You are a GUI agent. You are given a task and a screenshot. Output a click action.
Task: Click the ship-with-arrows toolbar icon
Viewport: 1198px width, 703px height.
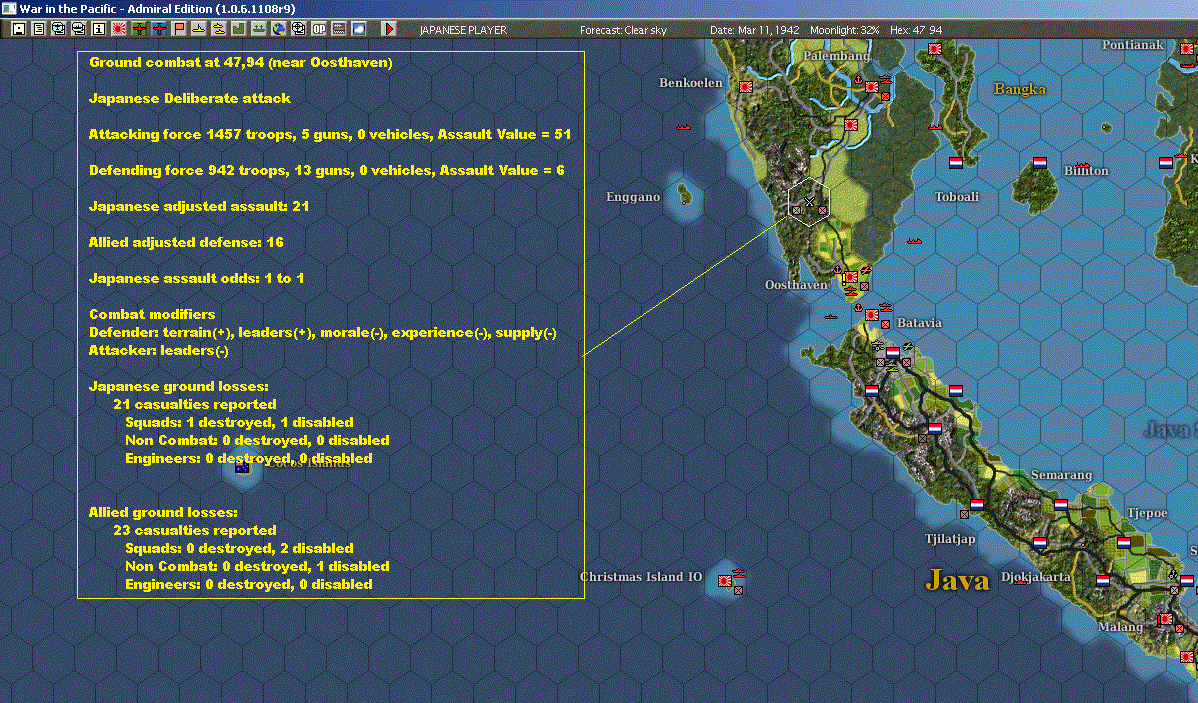pos(258,29)
